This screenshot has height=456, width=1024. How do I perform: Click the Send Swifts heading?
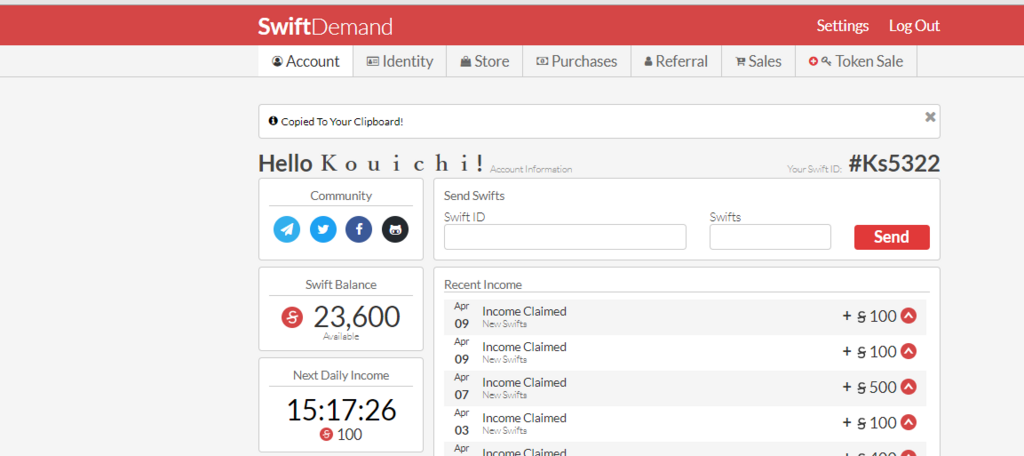[474, 195]
